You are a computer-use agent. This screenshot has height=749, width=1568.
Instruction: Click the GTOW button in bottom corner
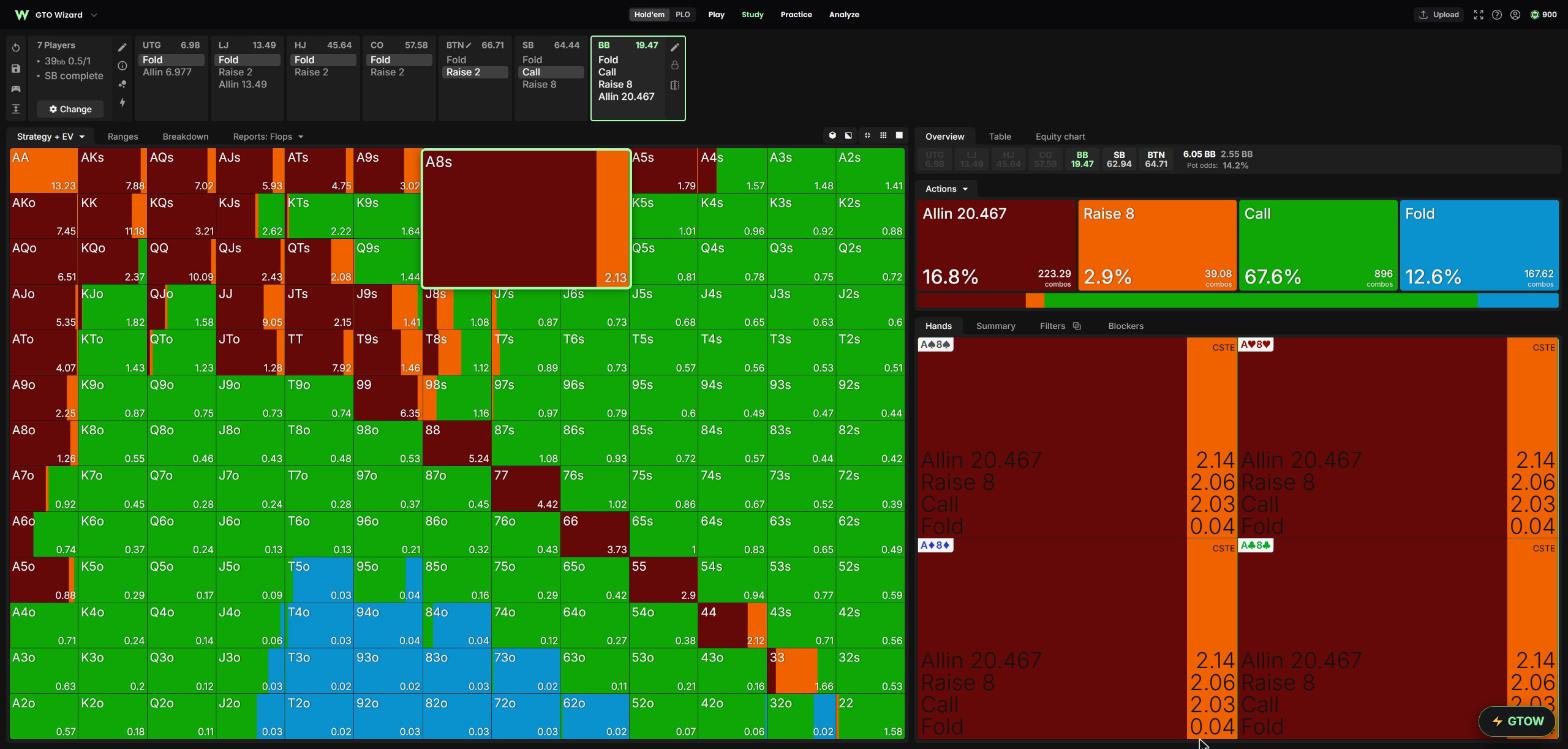click(x=1518, y=721)
